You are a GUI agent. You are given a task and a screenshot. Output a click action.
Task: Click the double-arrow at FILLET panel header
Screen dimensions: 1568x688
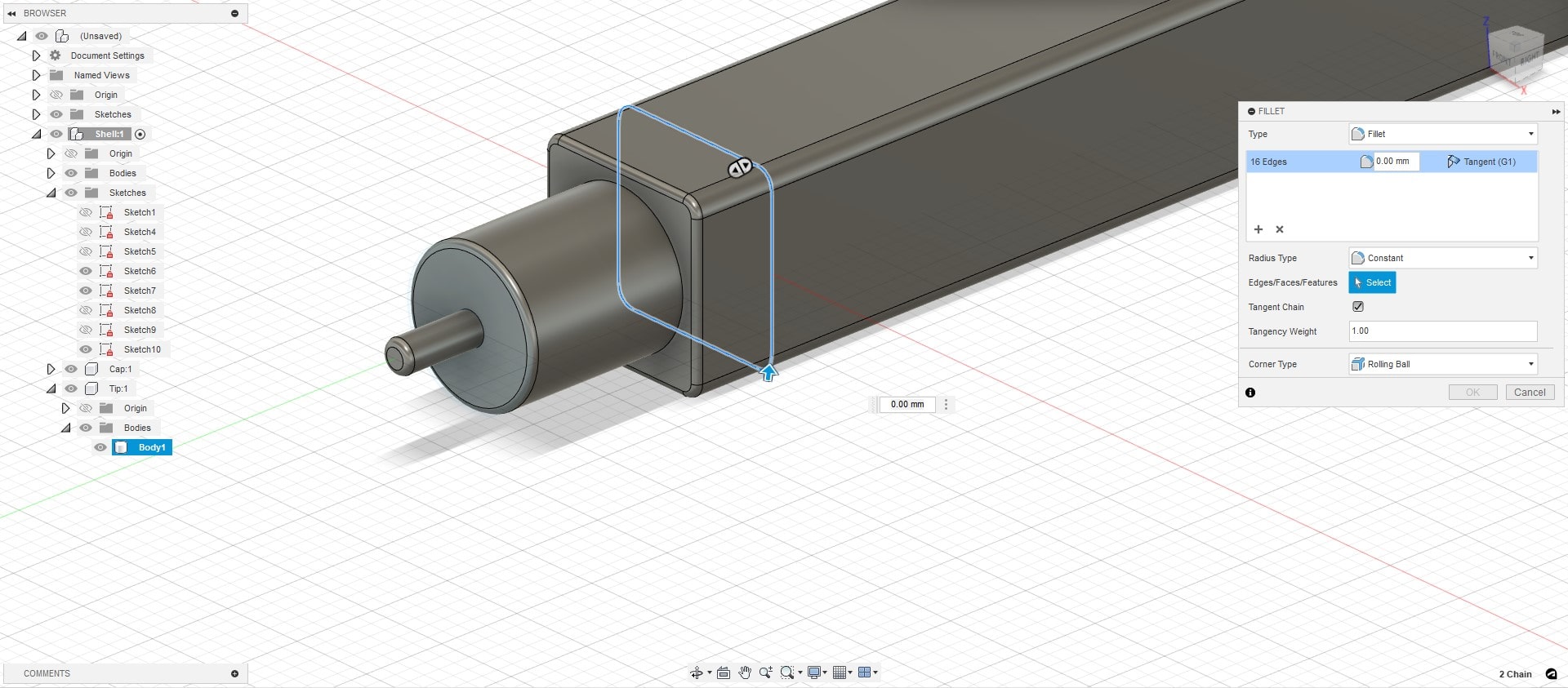[x=1556, y=111]
